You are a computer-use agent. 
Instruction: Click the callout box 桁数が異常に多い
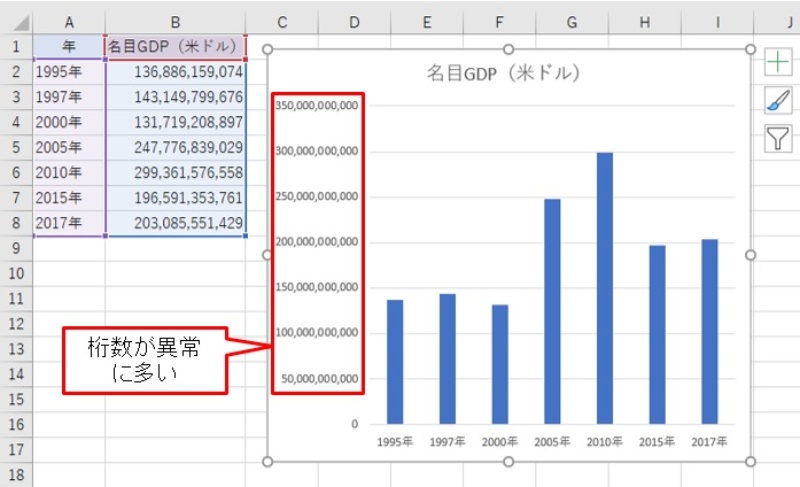145,360
